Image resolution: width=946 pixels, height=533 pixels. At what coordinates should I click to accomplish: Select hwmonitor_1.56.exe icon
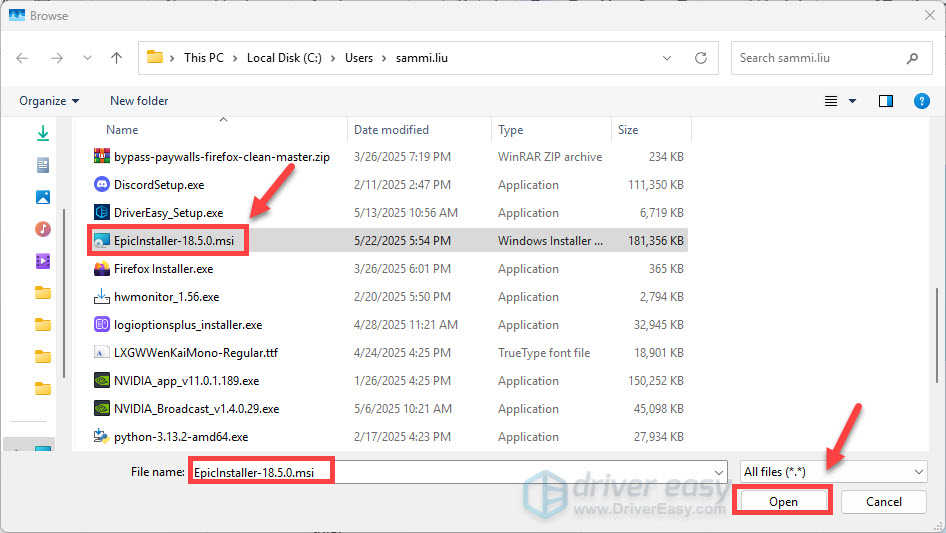point(102,296)
